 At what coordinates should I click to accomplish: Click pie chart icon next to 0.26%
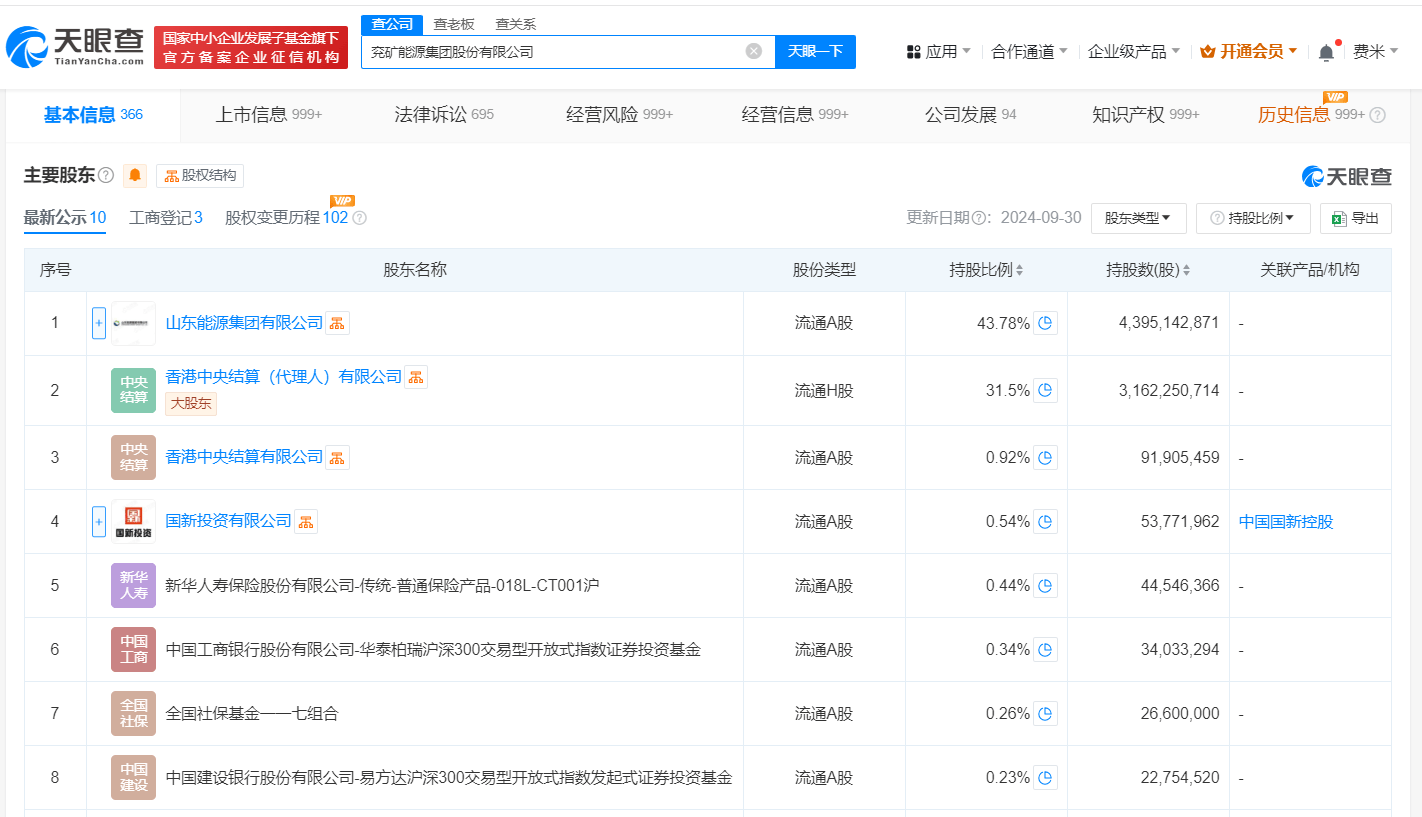[x=1045, y=713]
